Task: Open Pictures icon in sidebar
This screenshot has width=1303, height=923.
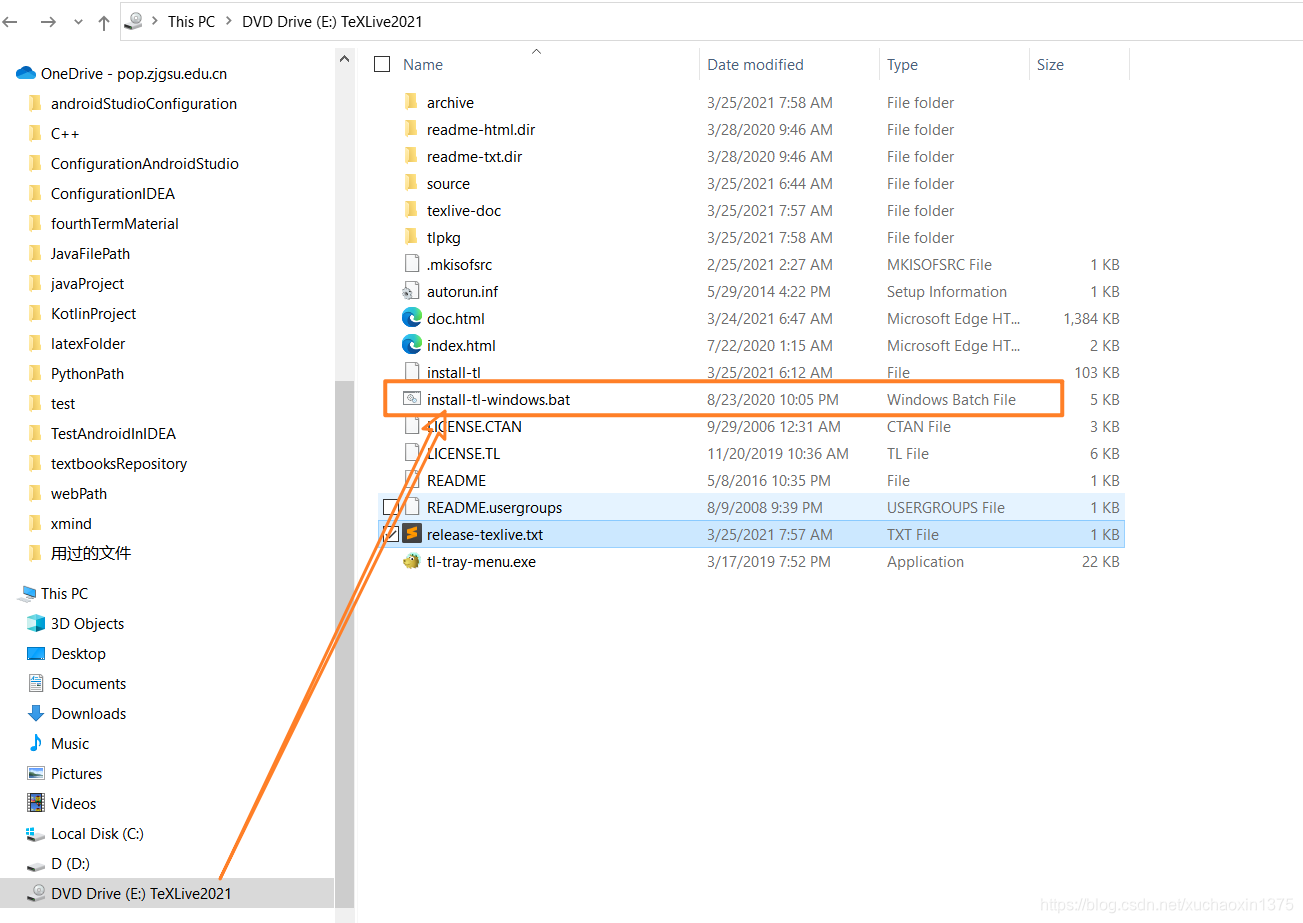Action: [x=36, y=773]
